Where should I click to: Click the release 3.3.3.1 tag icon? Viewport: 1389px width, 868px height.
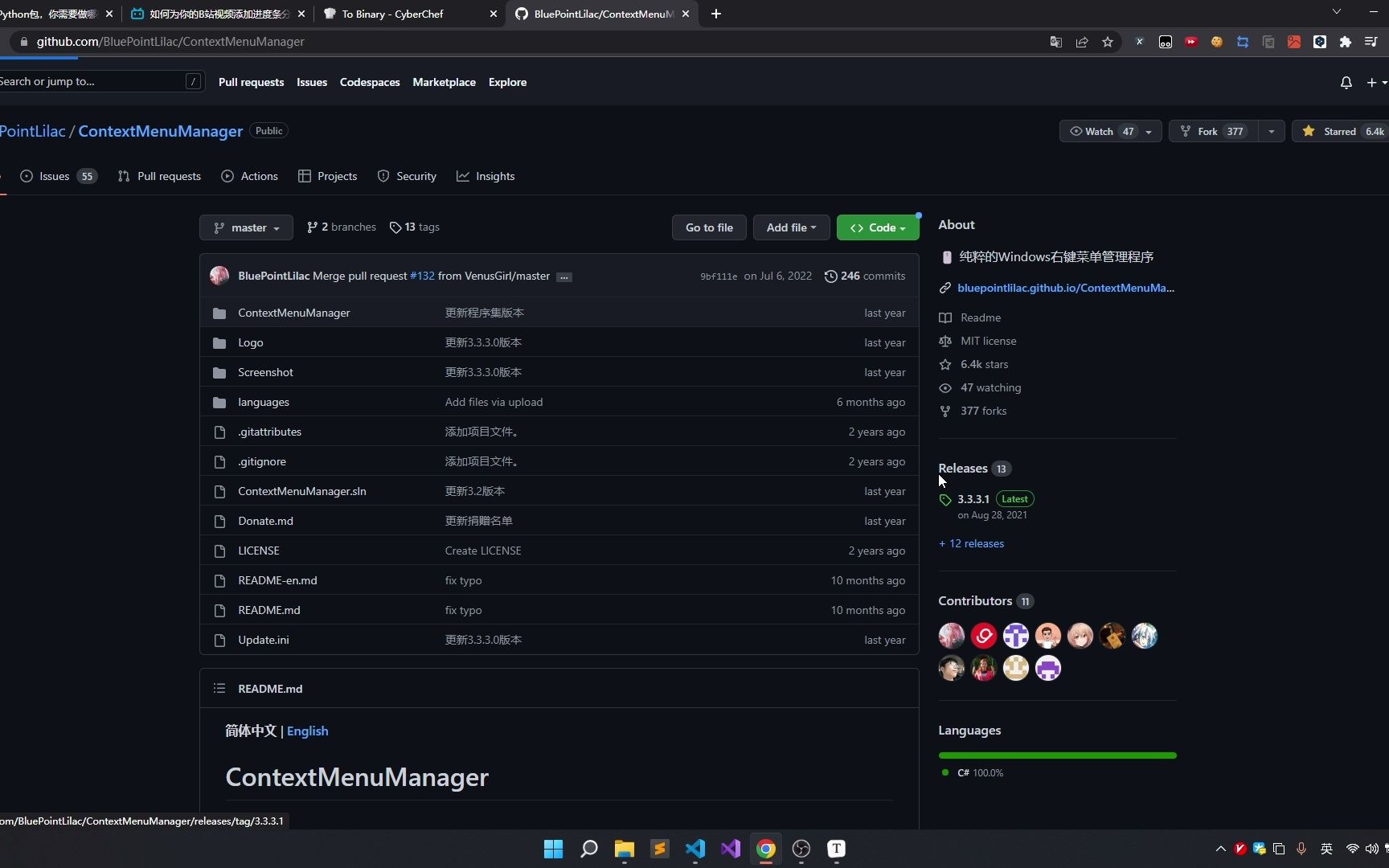point(945,500)
